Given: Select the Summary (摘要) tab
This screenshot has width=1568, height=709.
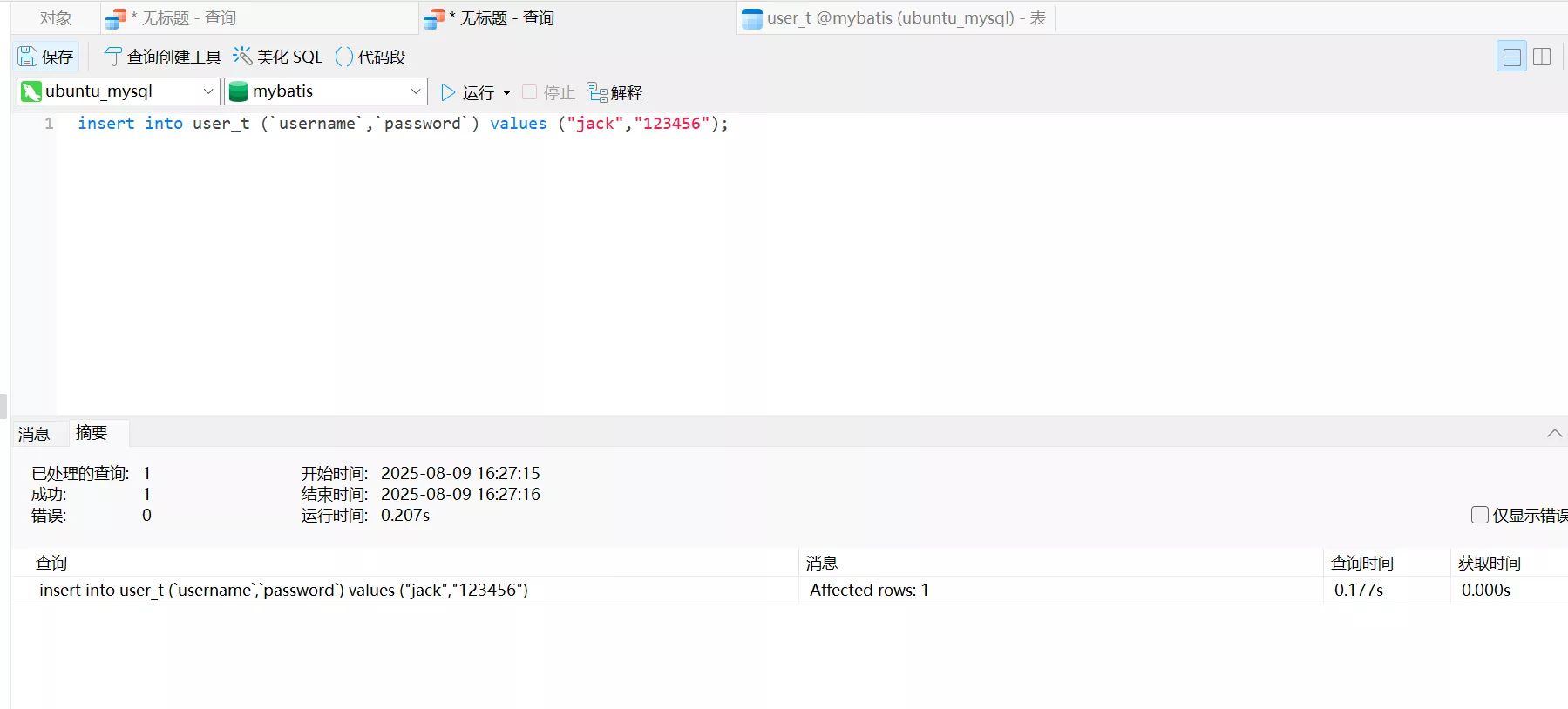Looking at the screenshot, I should [92, 433].
